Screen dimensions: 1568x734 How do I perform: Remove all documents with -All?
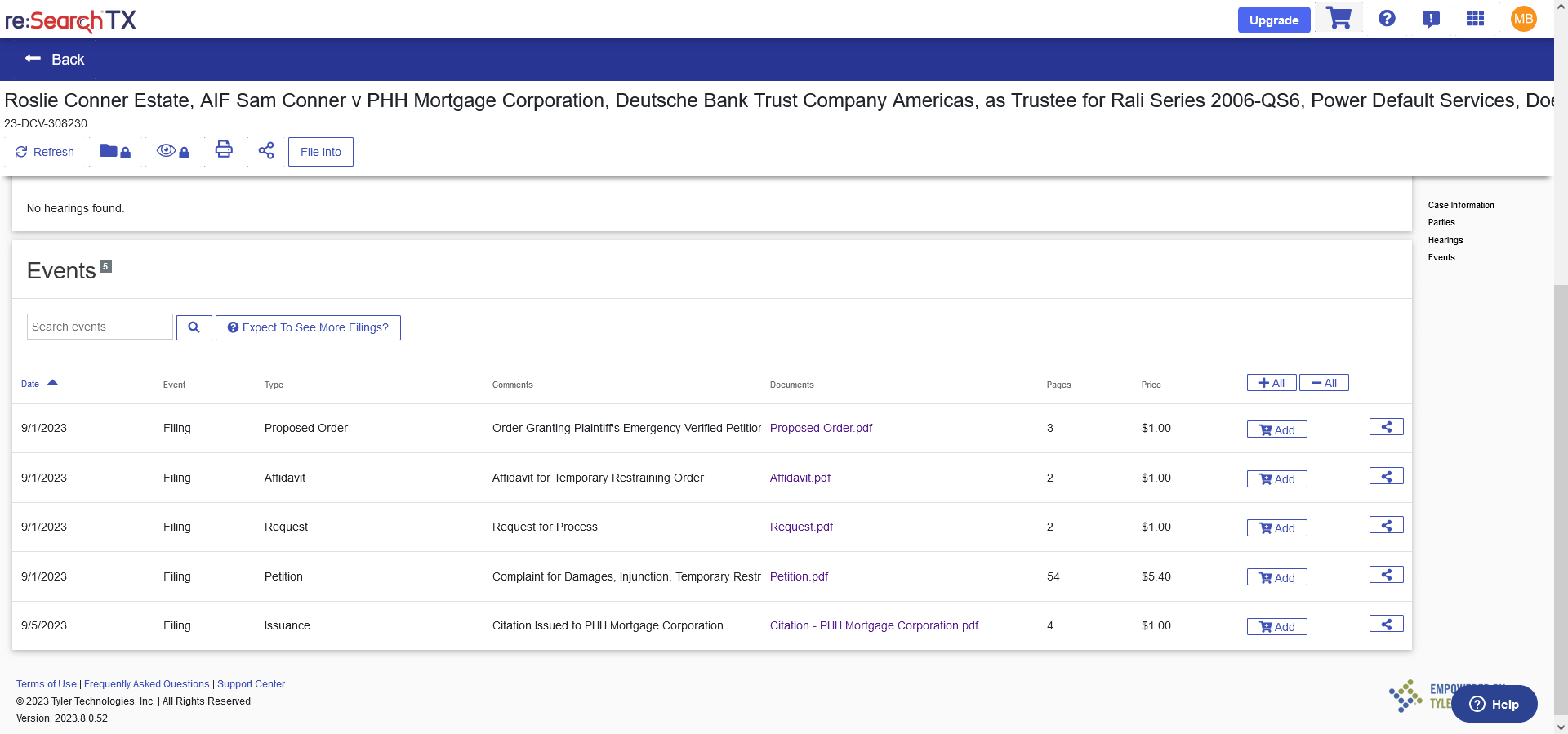click(1324, 383)
